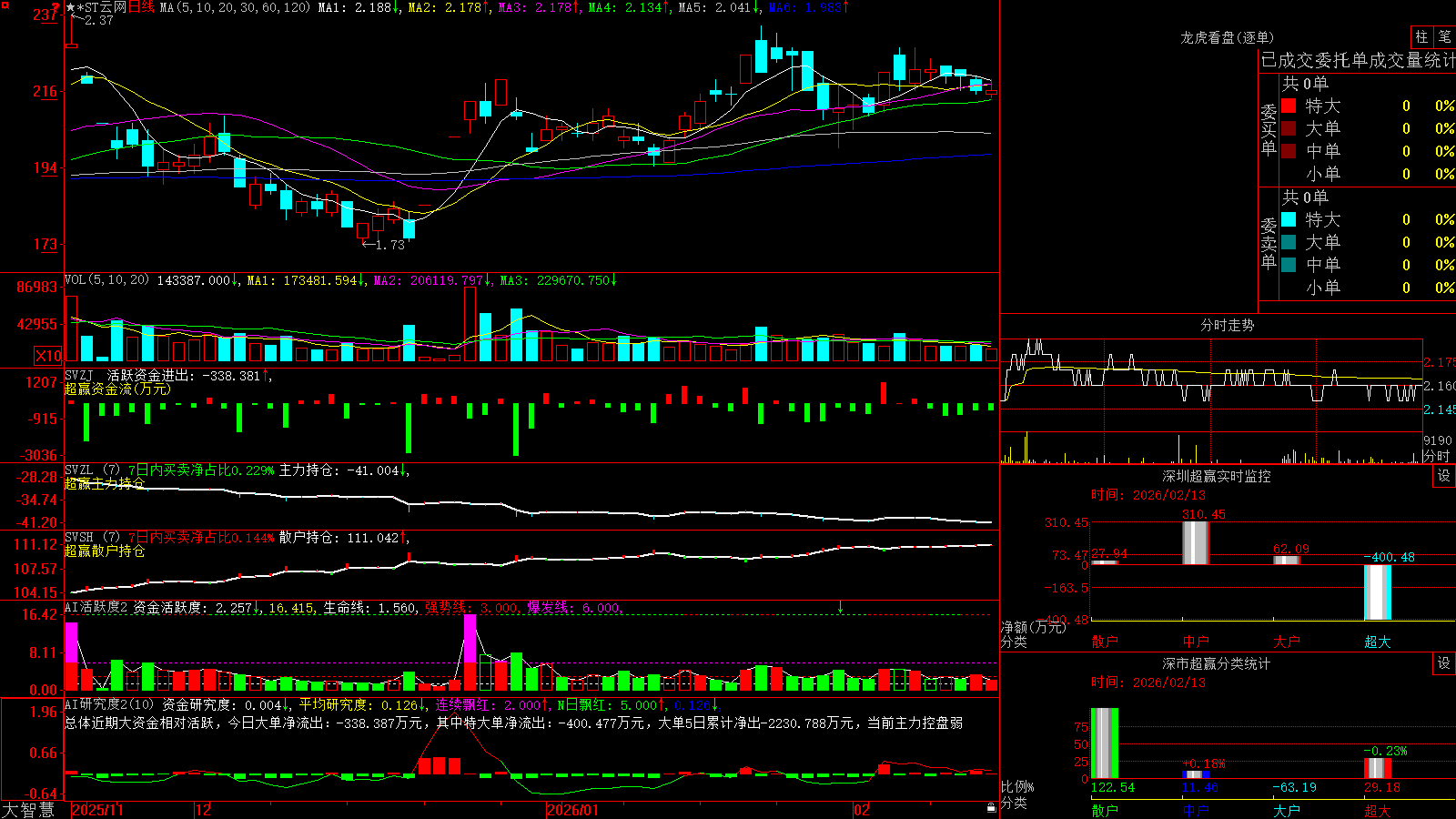Screen dimensions: 1456x819
Task: Click the 比例% axis label
Action: point(1018,786)
